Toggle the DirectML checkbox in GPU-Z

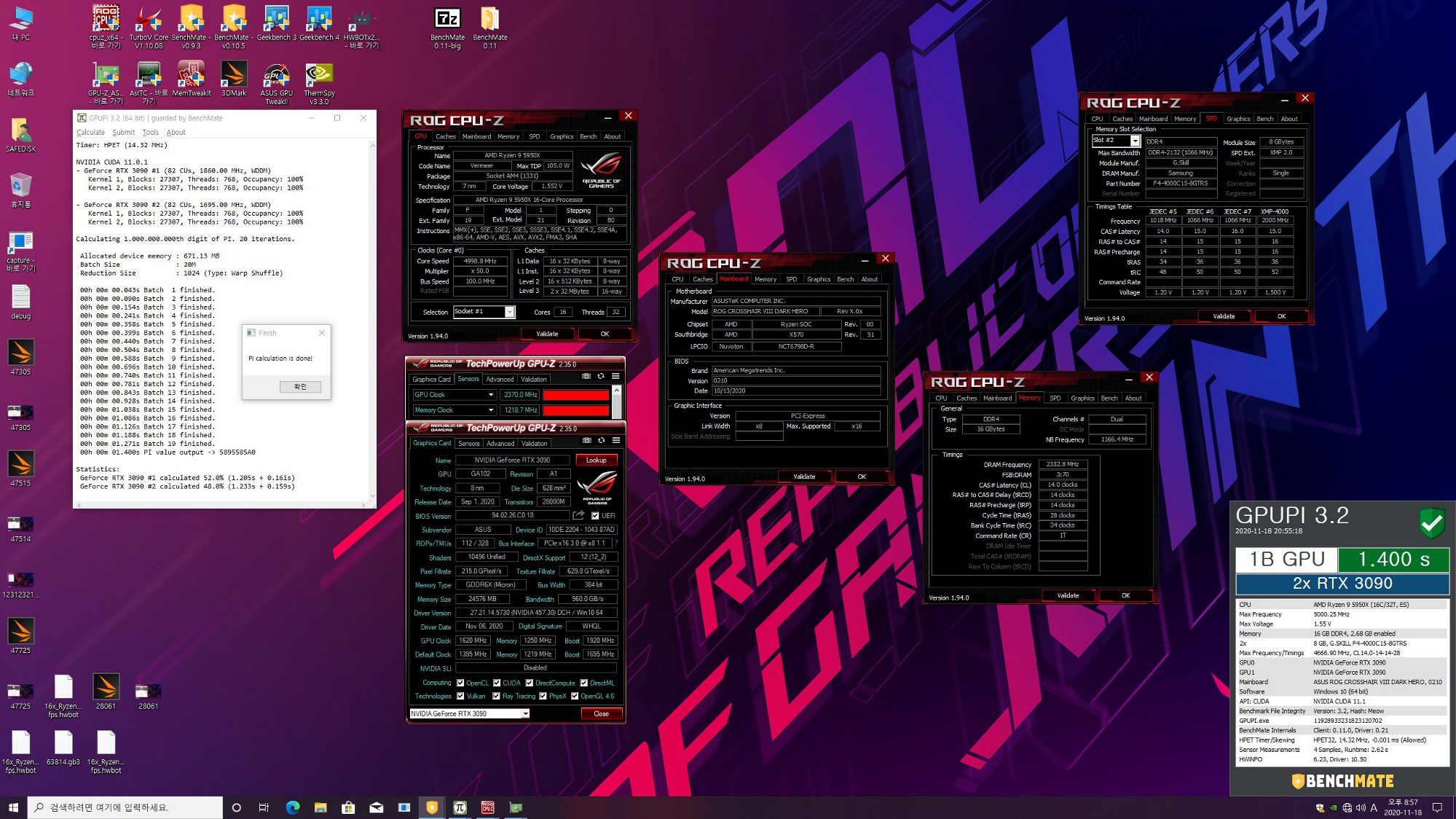[584, 683]
